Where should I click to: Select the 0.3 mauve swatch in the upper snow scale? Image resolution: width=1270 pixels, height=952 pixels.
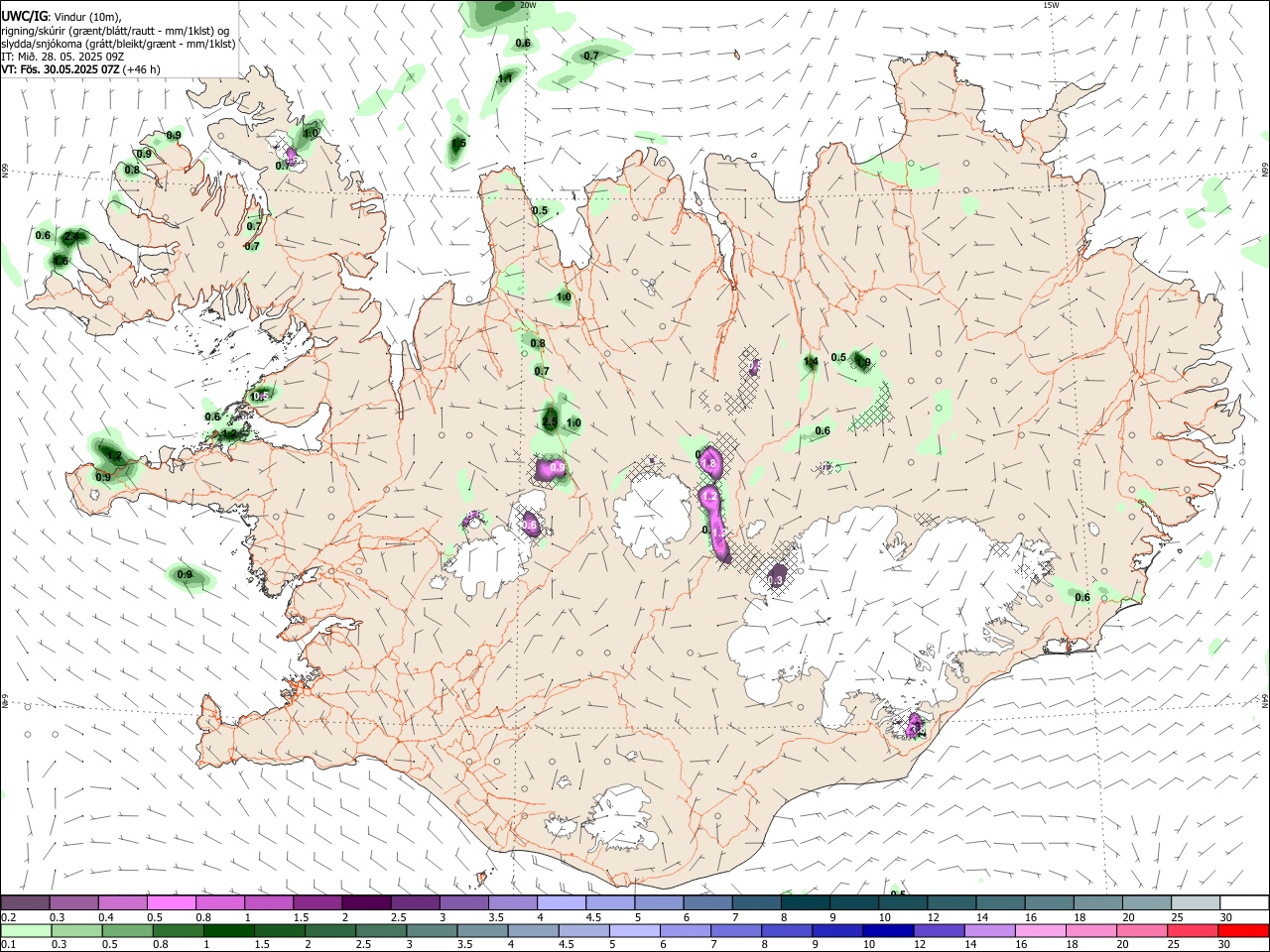pyautogui.click(x=73, y=903)
